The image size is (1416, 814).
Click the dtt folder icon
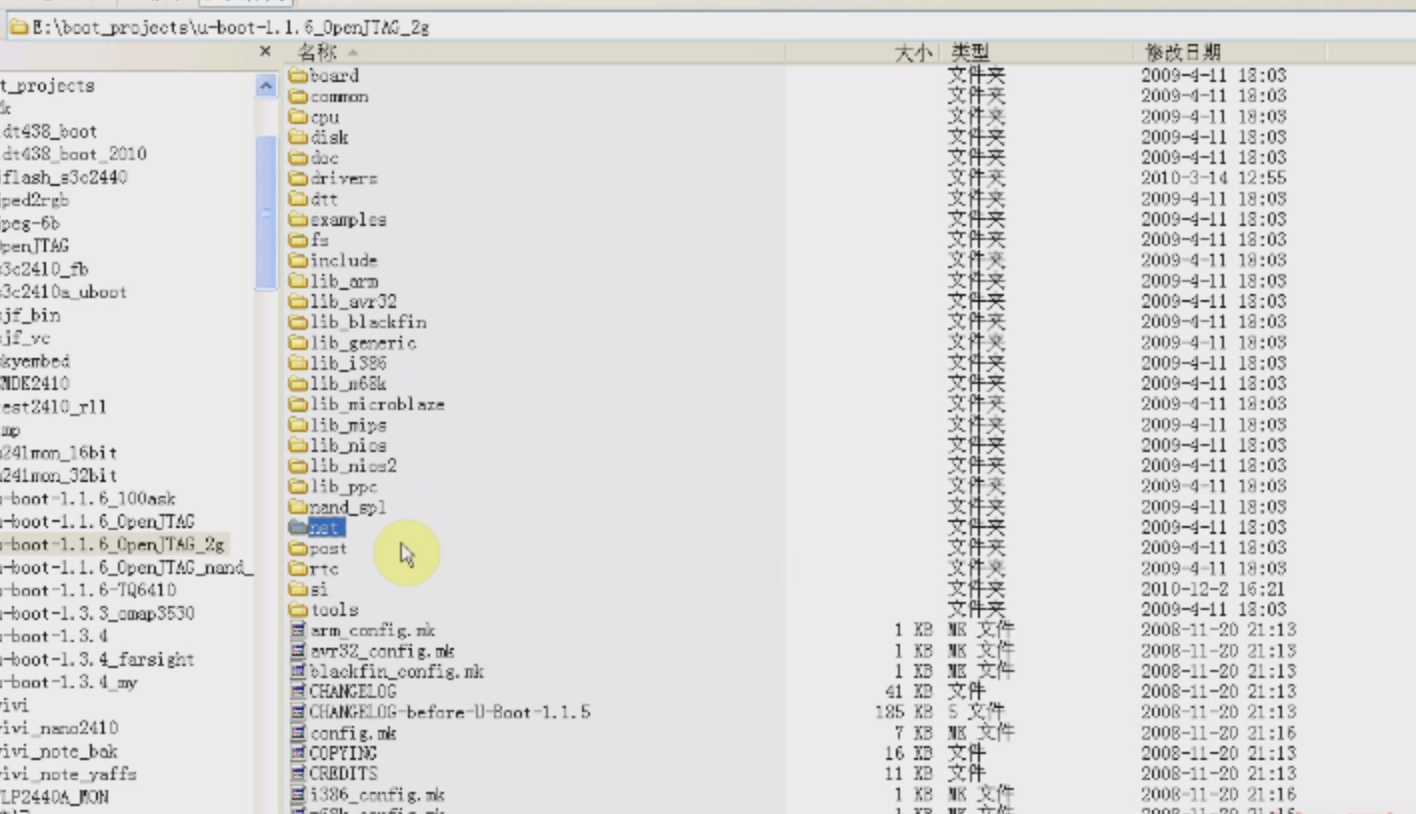298,198
